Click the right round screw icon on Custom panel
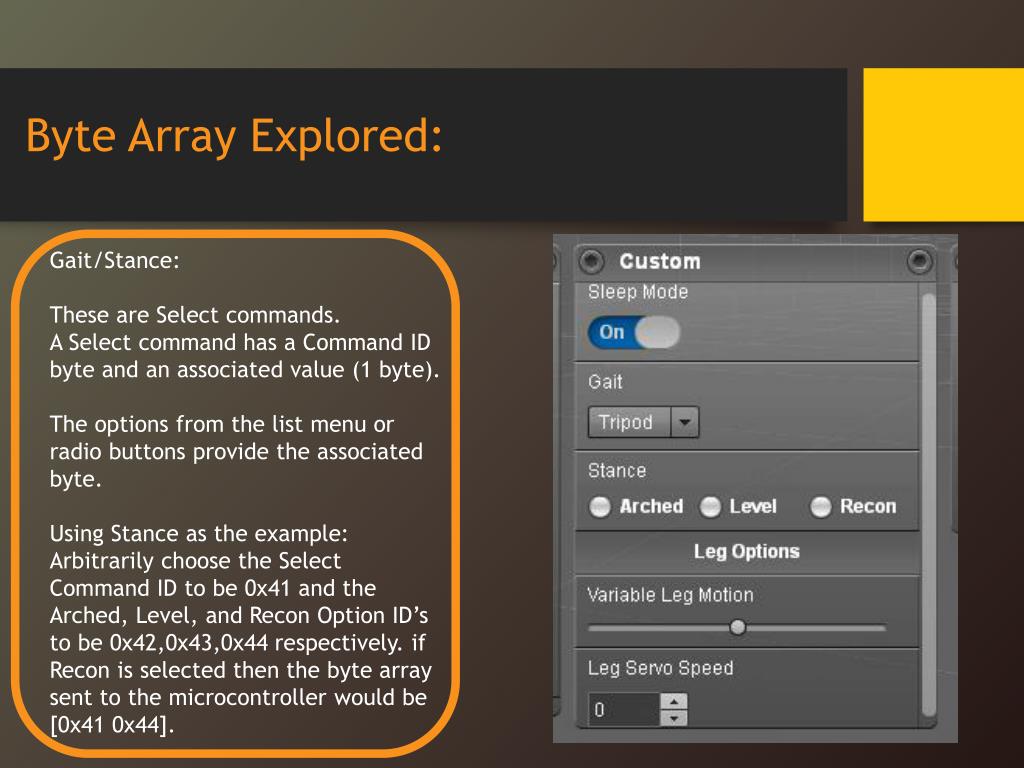The height and width of the screenshot is (768, 1024). (x=920, y=261)
